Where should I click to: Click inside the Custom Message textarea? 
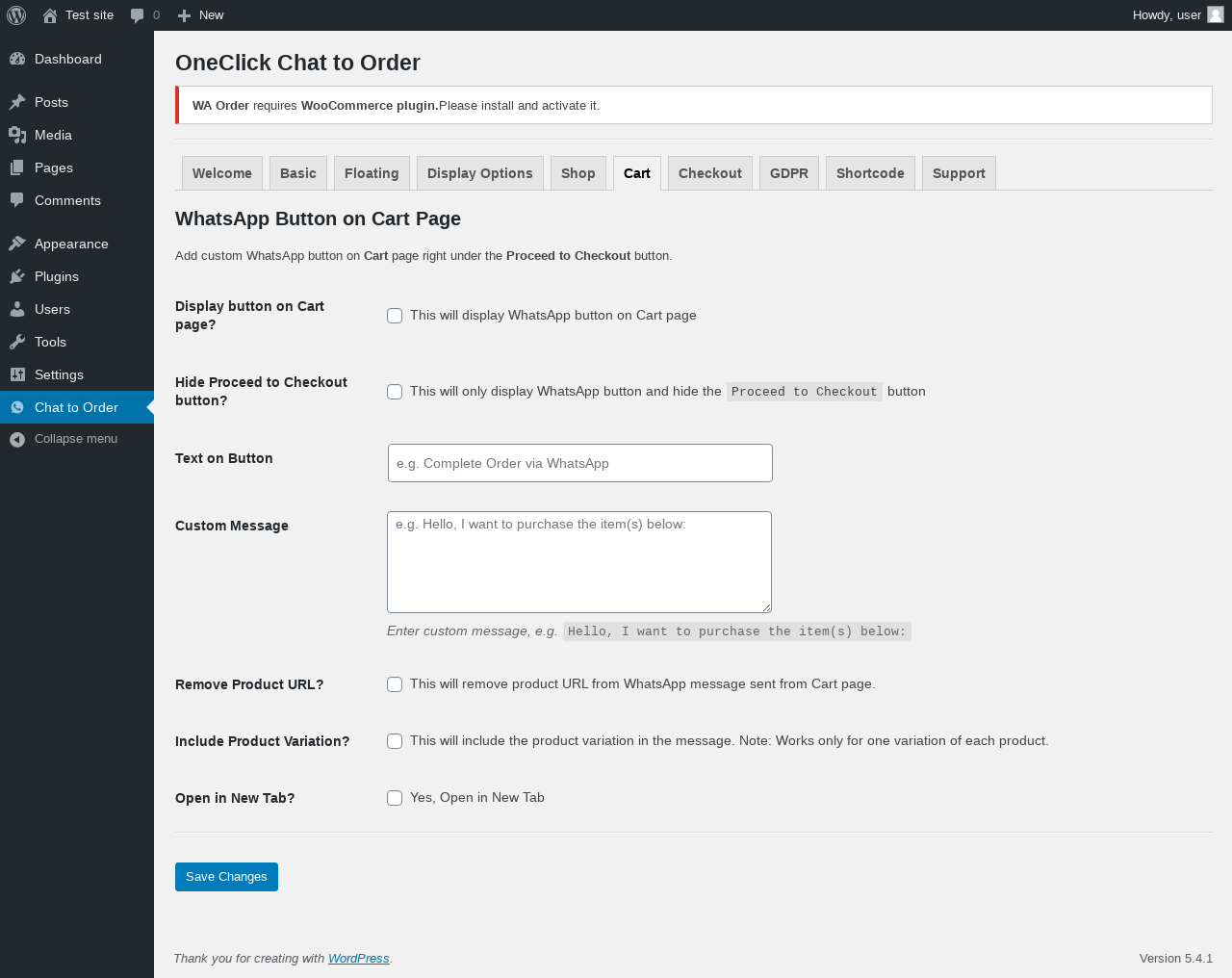click(x=579, y=562)
